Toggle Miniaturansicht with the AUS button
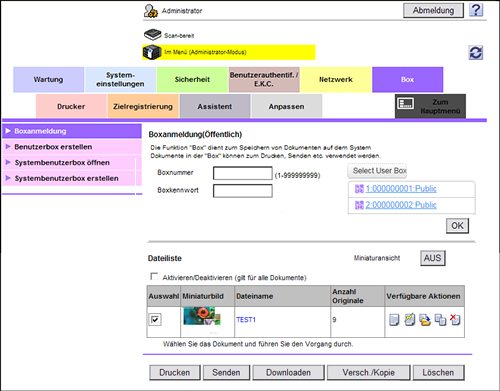Viewport: 500px width, 391px height. pos(432,258)
